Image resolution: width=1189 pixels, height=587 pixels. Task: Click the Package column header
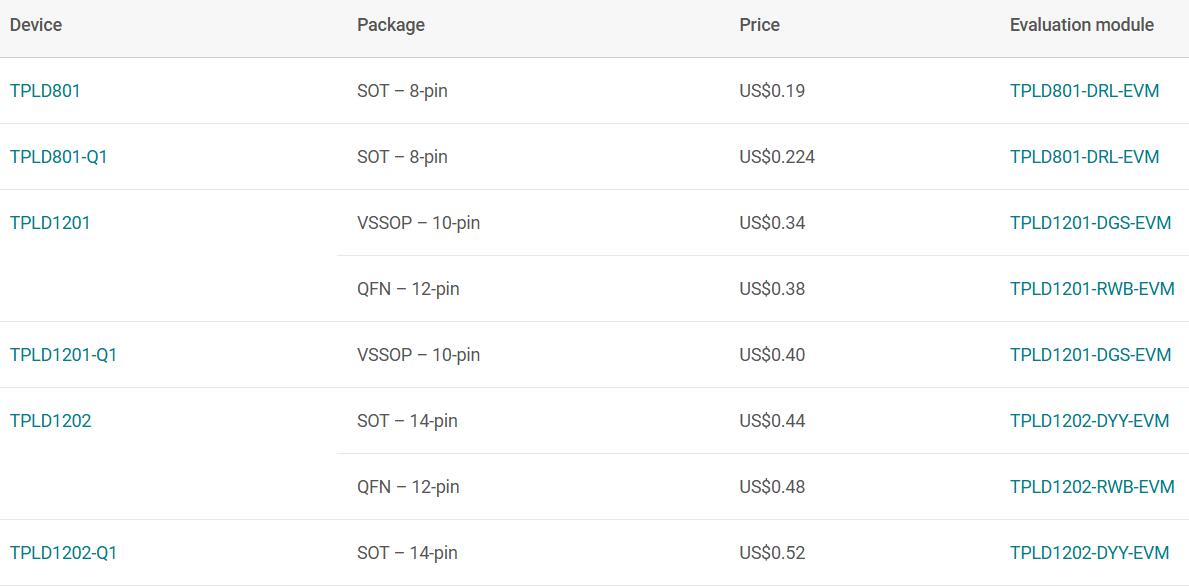click(x=391, y=25)
